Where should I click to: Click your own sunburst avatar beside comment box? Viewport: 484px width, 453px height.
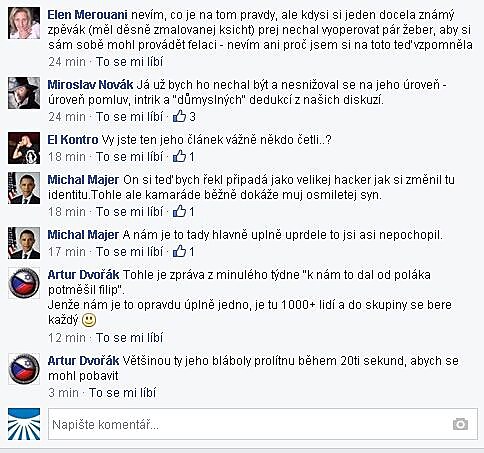coord(24,424)
